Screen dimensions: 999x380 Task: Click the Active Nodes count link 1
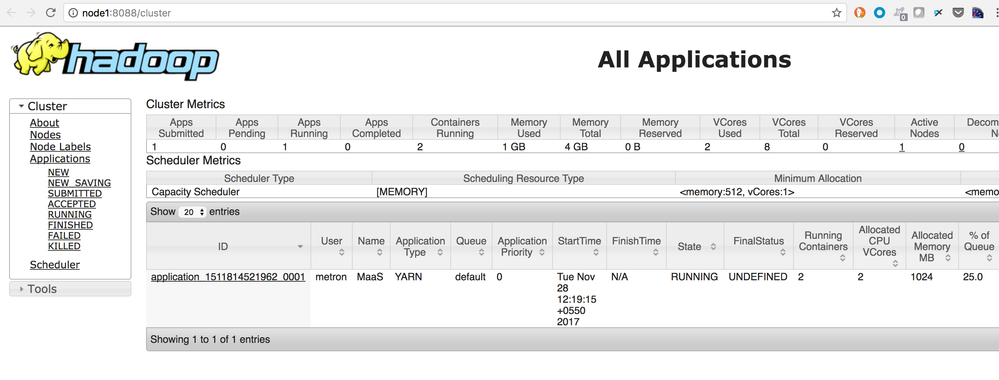tap(902, 147)
